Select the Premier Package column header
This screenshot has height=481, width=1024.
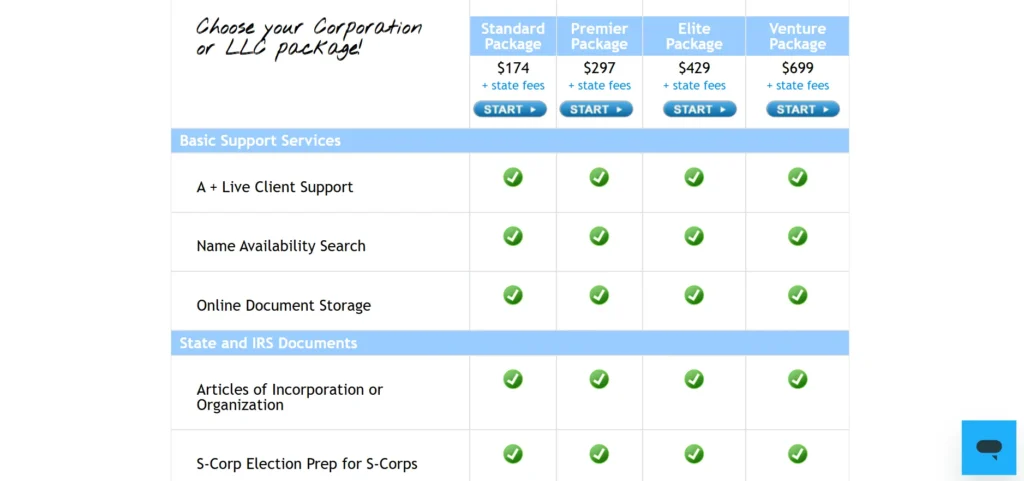(599, 36)
